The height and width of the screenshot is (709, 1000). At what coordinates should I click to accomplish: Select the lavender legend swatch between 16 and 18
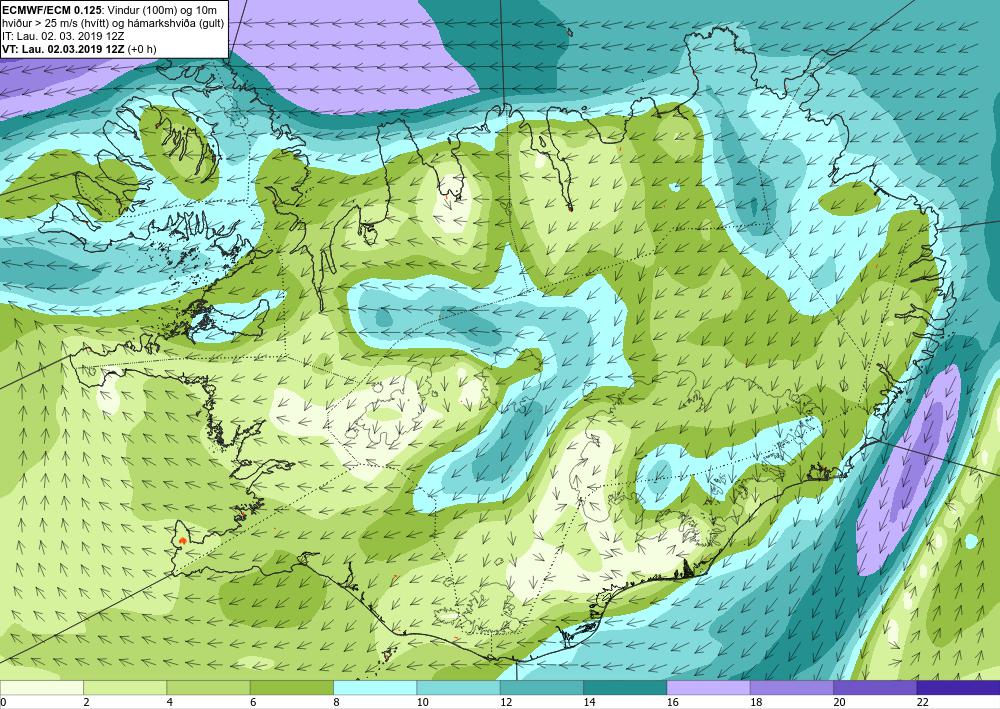[708, 687]
